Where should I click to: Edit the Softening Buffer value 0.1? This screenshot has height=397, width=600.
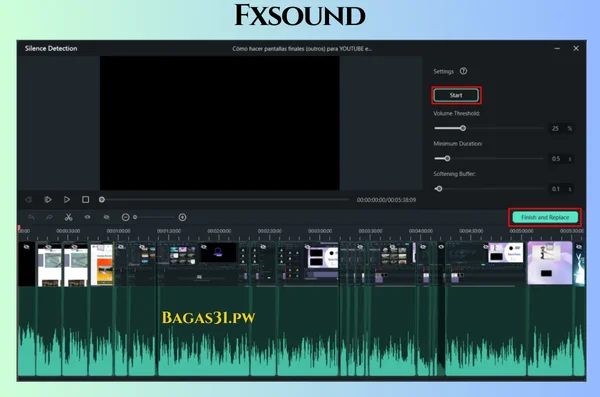(x=556, y=189)
